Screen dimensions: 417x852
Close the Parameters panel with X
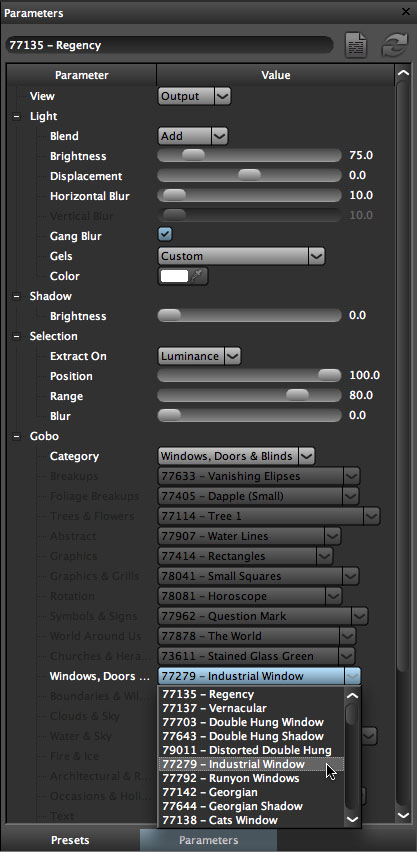[406, 11]
